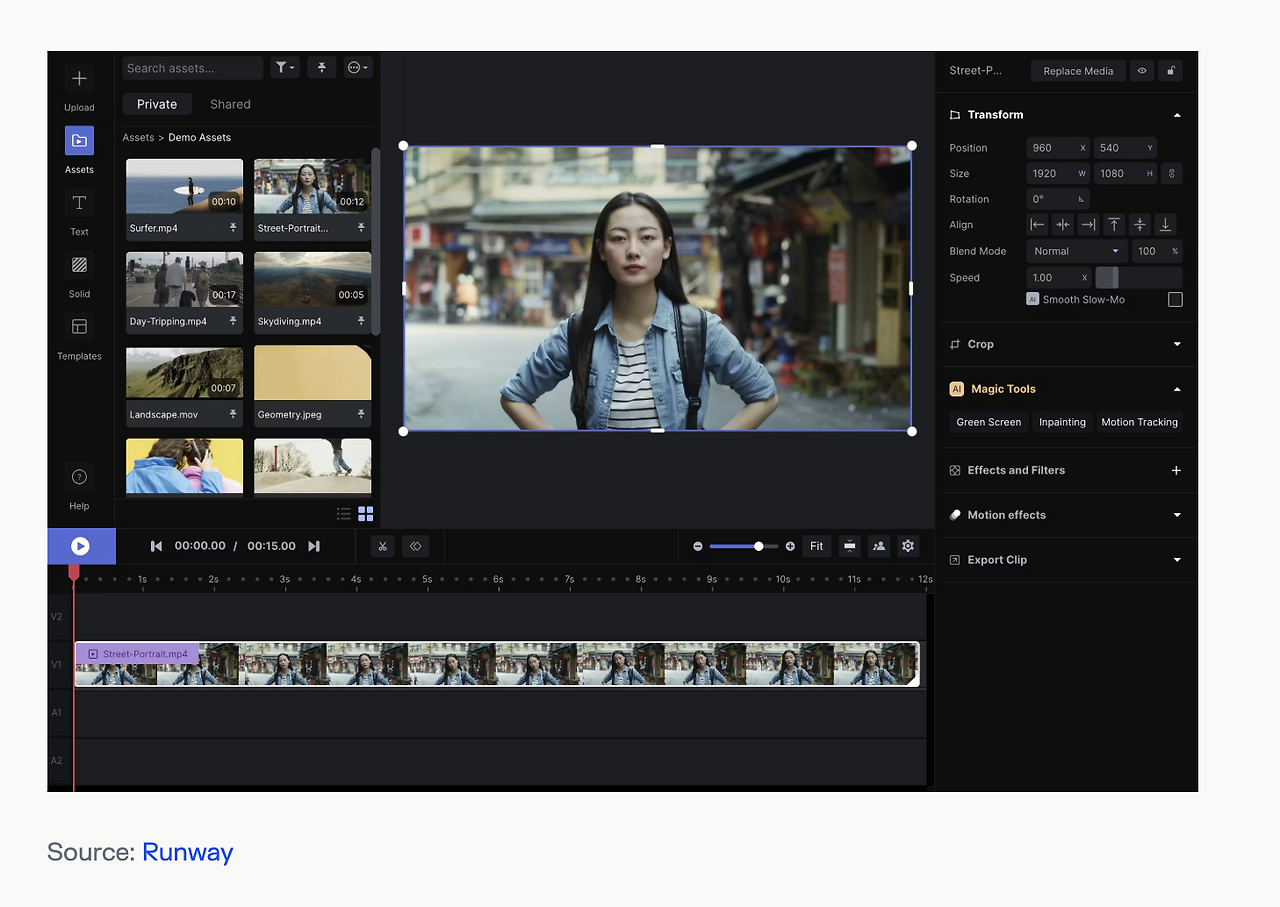Open the Solid layer tool
Viewport: 1280px width, 907px height.
79,265
